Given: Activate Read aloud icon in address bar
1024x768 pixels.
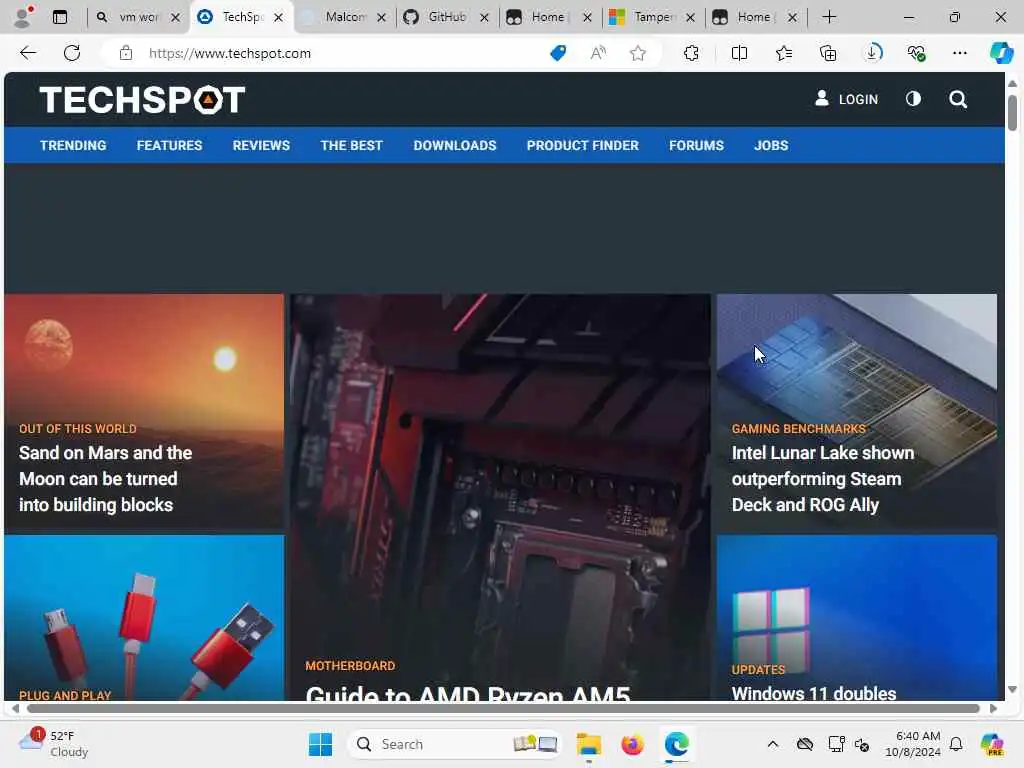Looking at the screenshot, I should (598, 53).
